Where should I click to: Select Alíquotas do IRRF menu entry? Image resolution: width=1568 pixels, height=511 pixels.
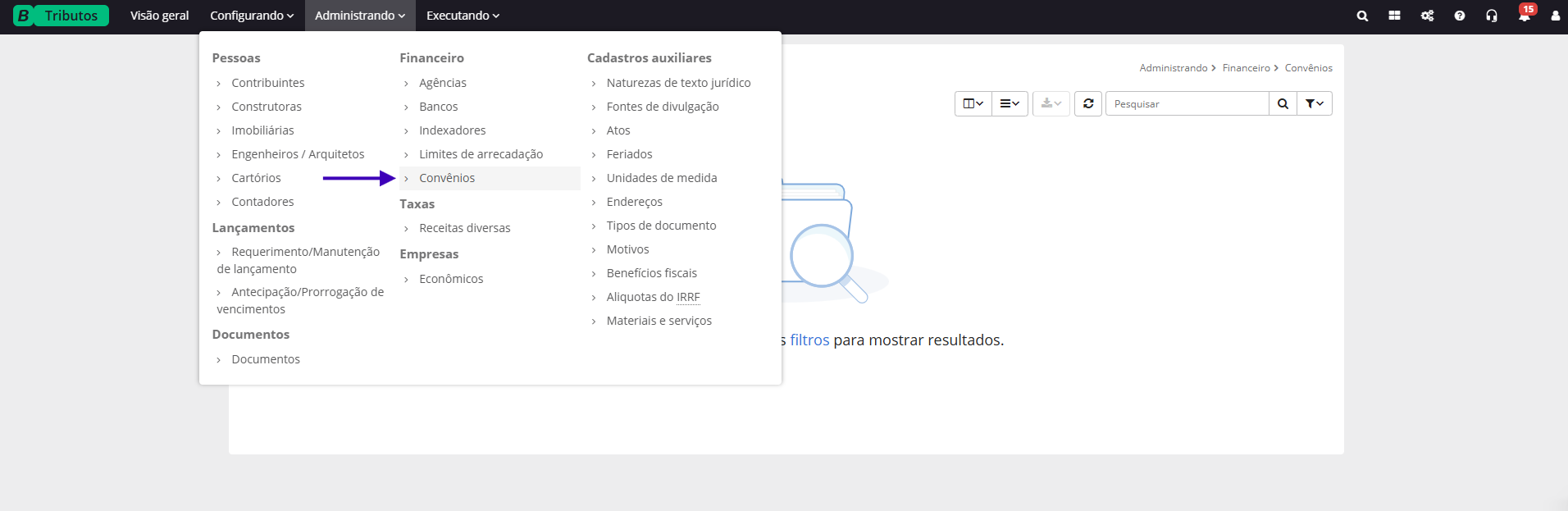click(x=653, y=297)
